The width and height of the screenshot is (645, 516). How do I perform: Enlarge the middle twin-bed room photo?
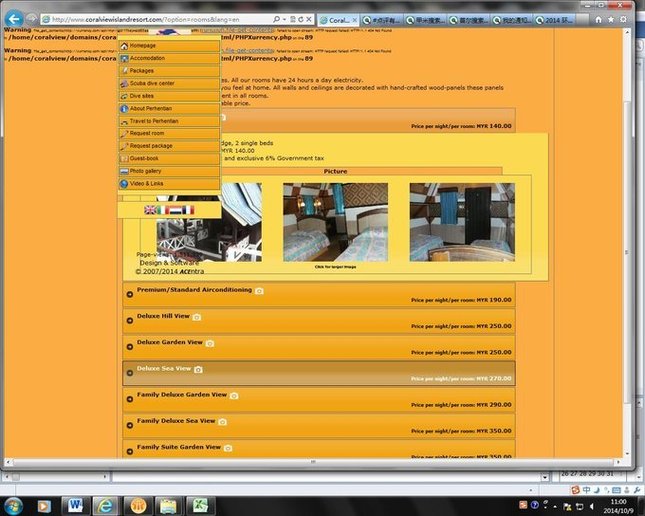pyautogui.click(x=335, y=222)
